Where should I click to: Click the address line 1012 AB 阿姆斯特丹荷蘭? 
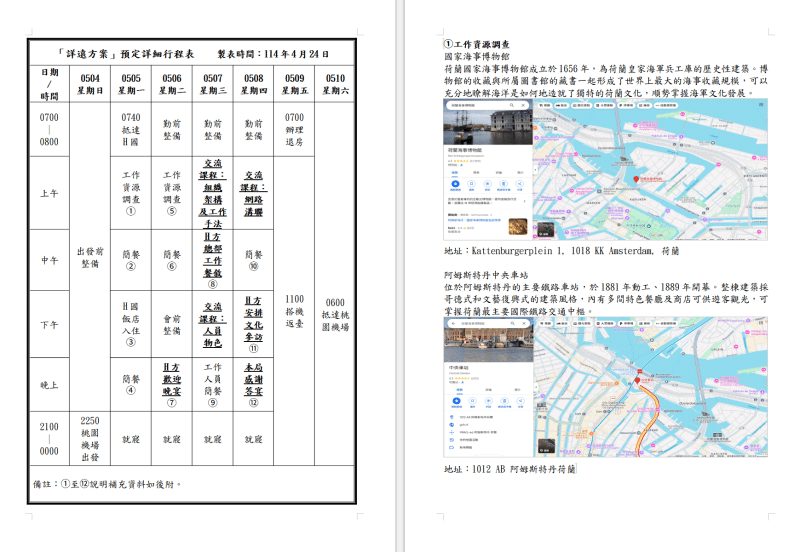tap(510, 469)
